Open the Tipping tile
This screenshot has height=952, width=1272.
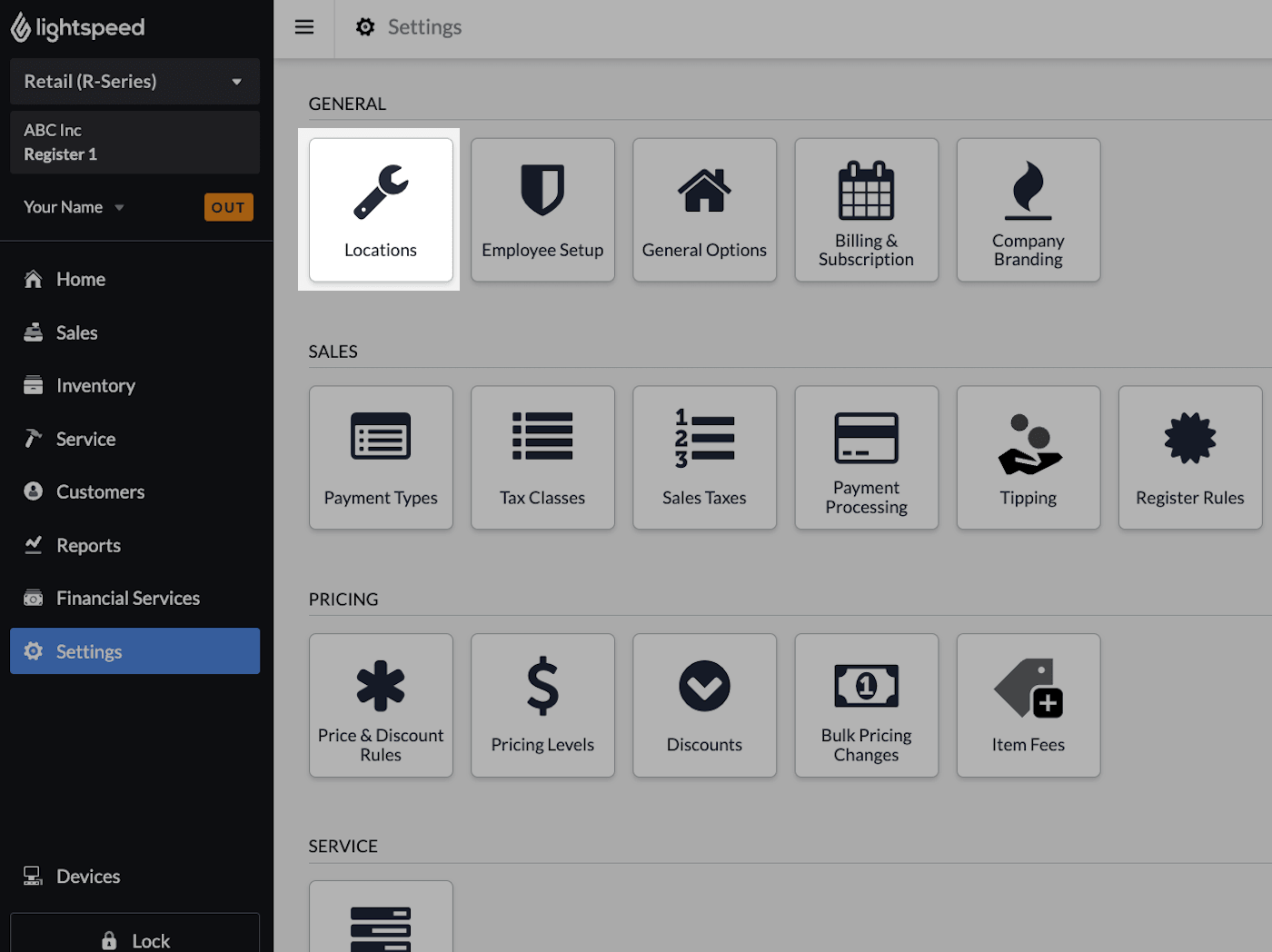[1028, 458]
